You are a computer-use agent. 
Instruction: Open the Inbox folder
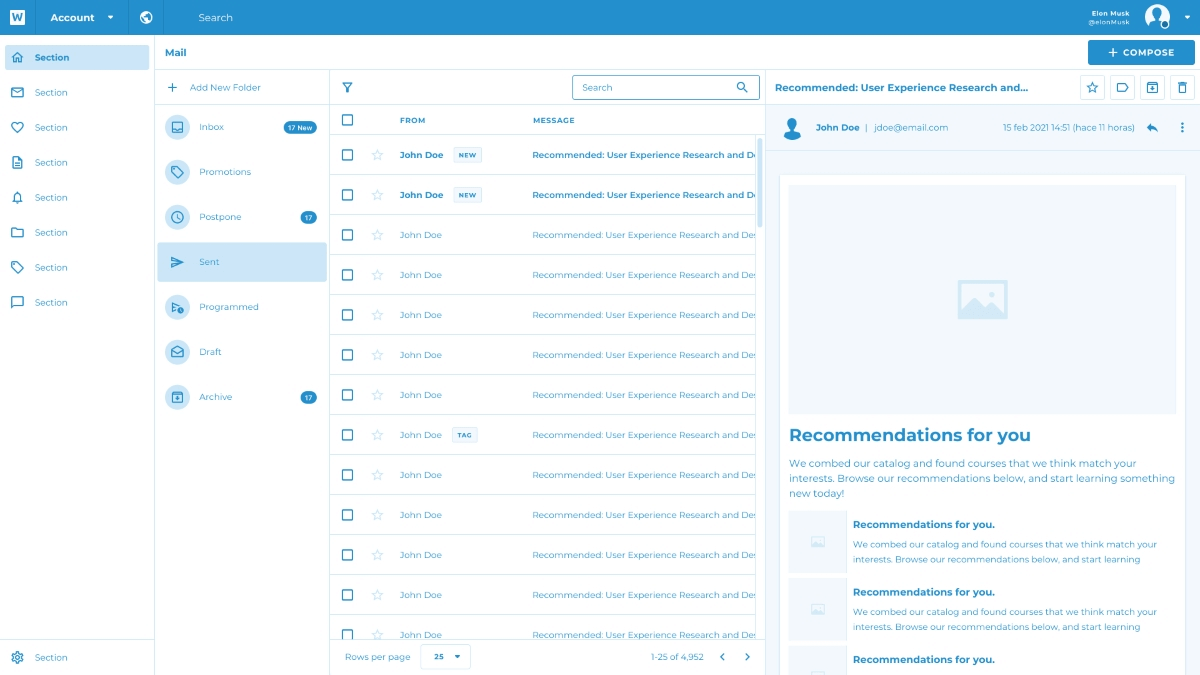[211, 127]
